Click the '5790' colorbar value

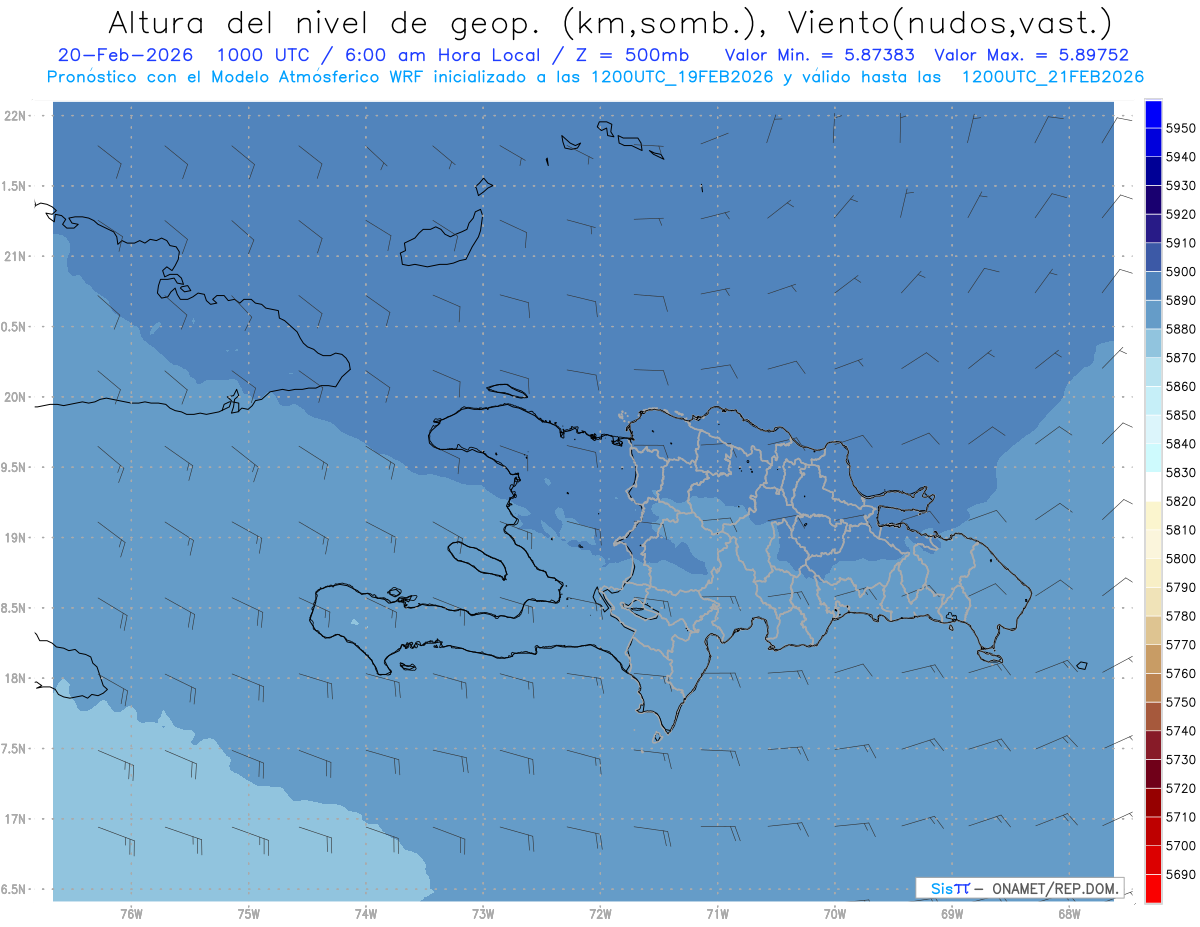pos(1181,588)
